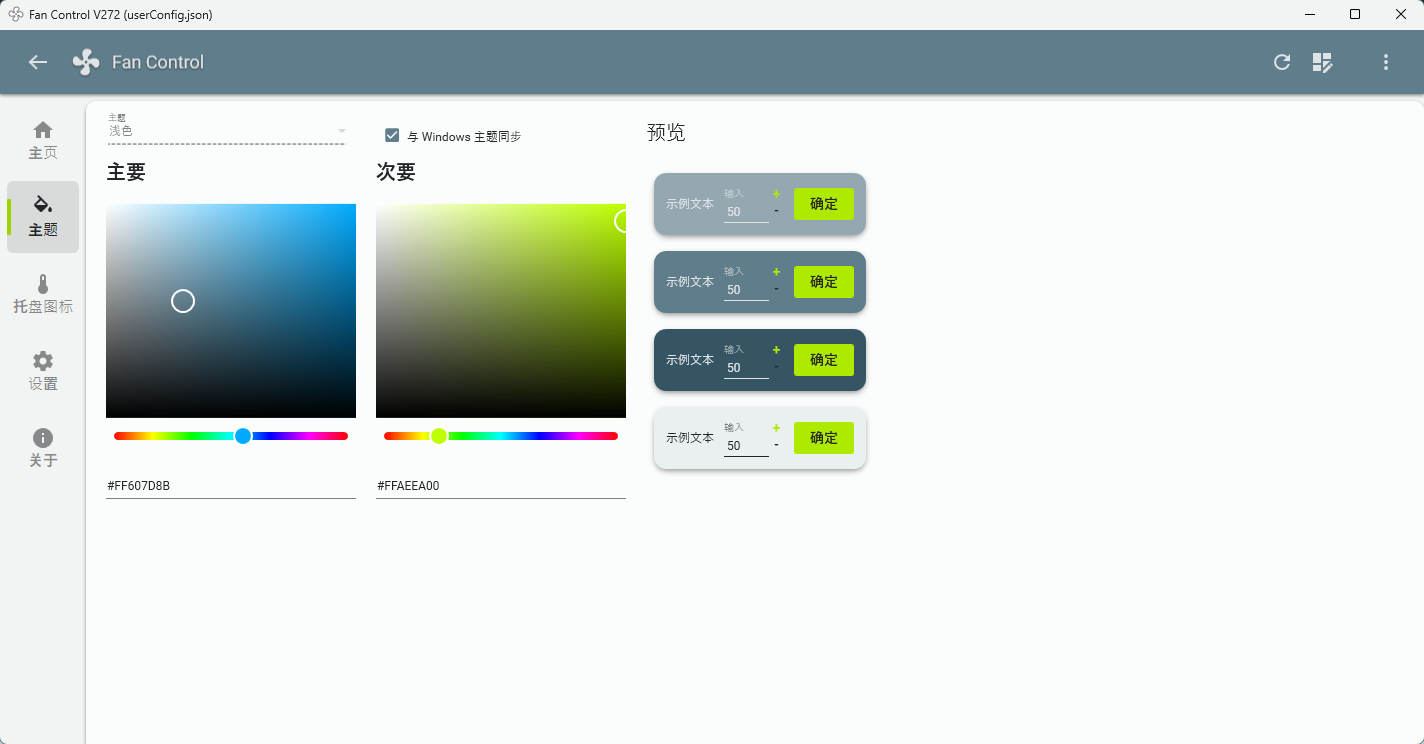Increase value with plus on fourth preview card
The width and height of the screenshot is (1424, 744).
coord(776,428)
